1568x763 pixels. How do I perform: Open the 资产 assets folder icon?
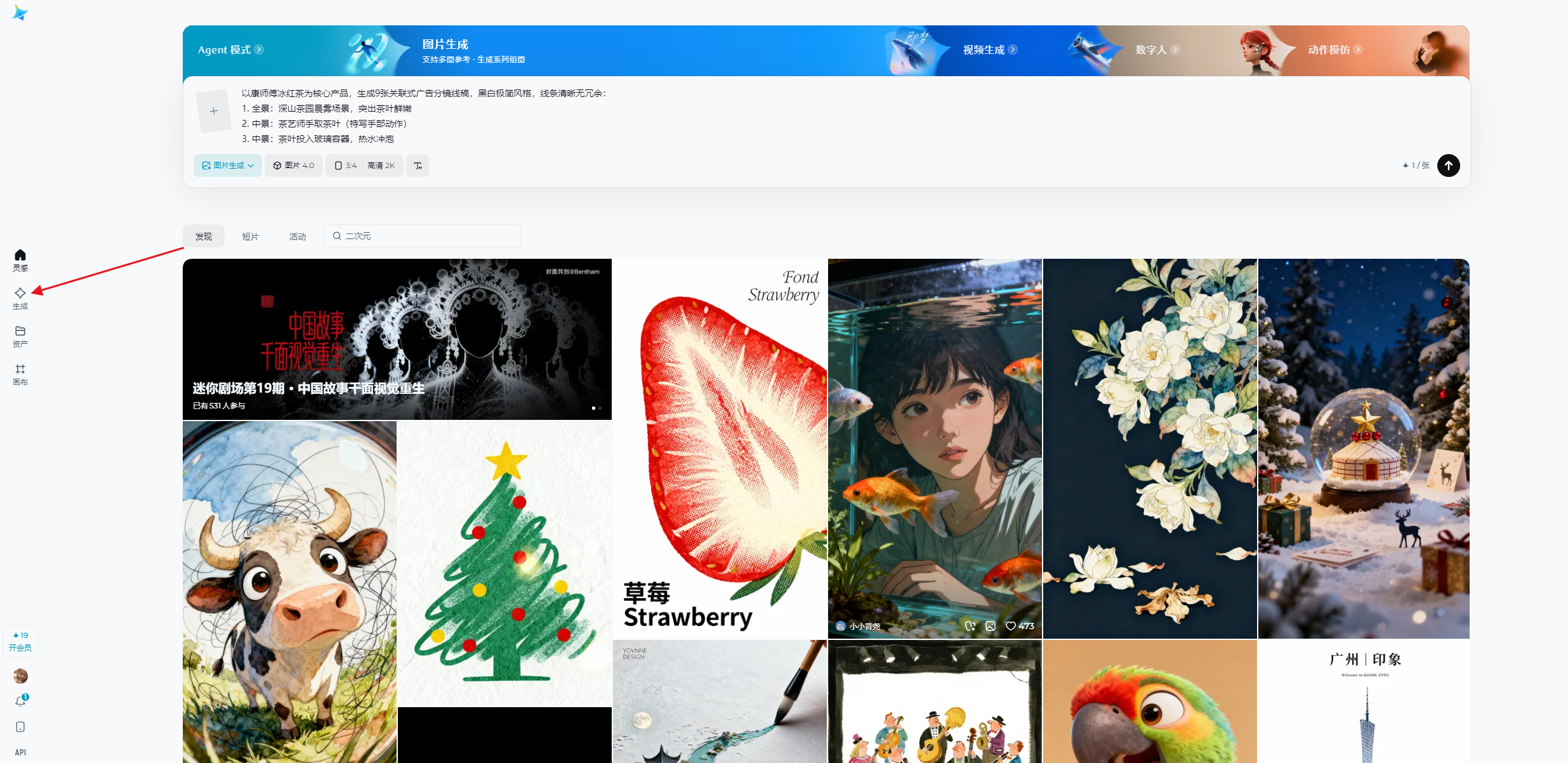click(20, 337)
